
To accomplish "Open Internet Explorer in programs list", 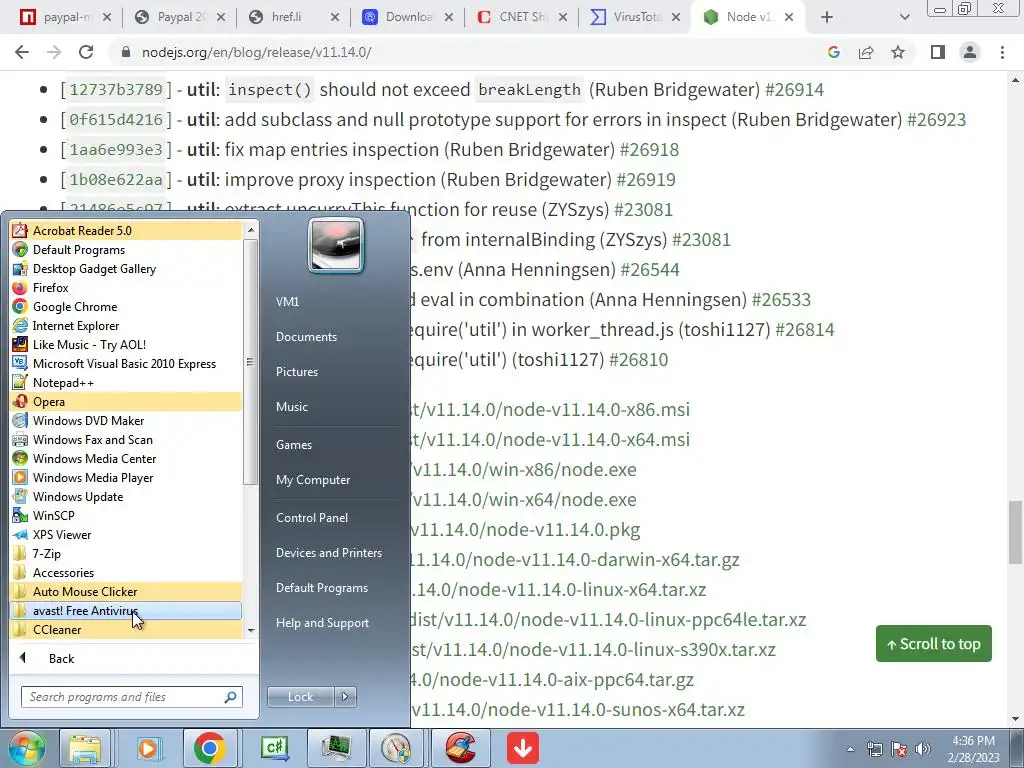I will click(126, 325).
